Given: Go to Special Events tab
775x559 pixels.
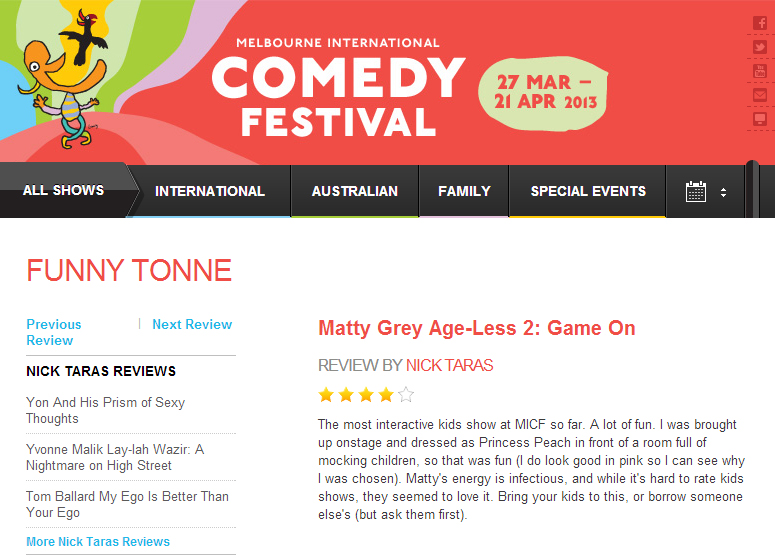Looking at the screenshot, I should (x=588, y=191).
